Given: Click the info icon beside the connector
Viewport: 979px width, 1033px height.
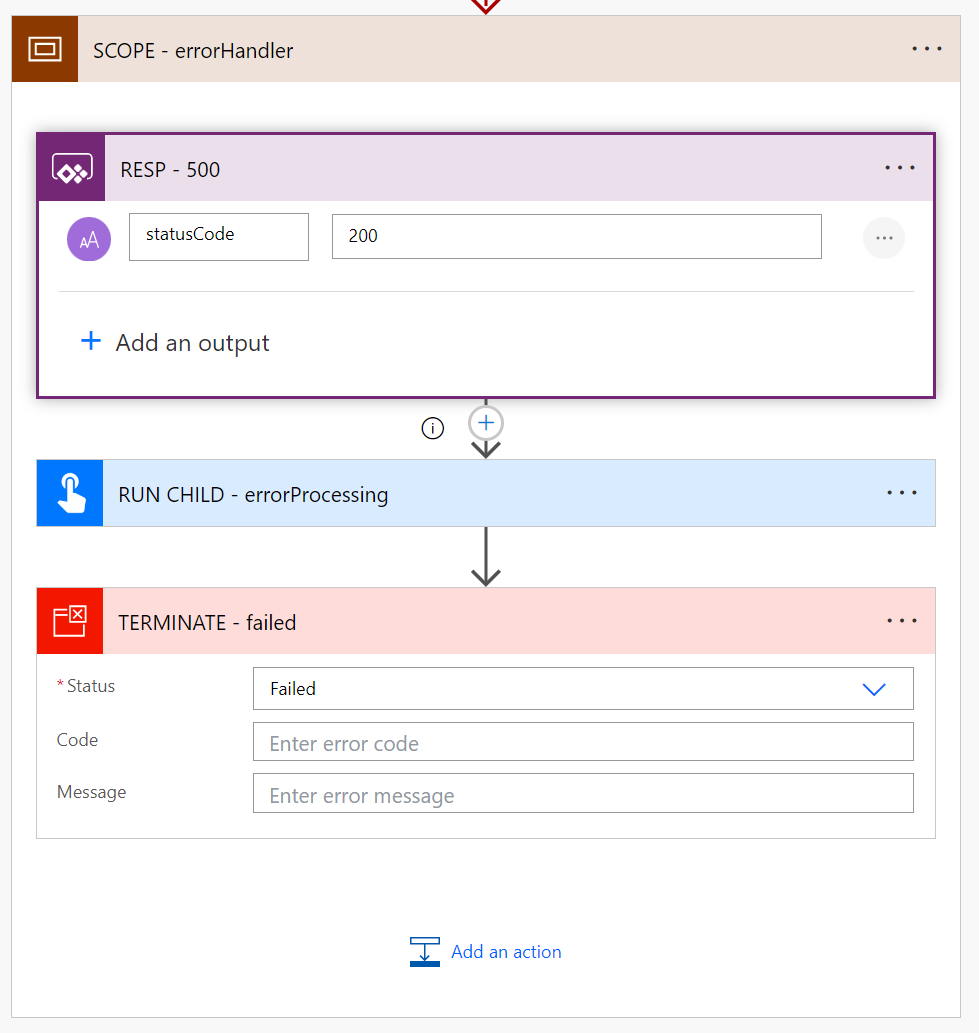Looking at the screenshot, I should (x=432, y=428).
